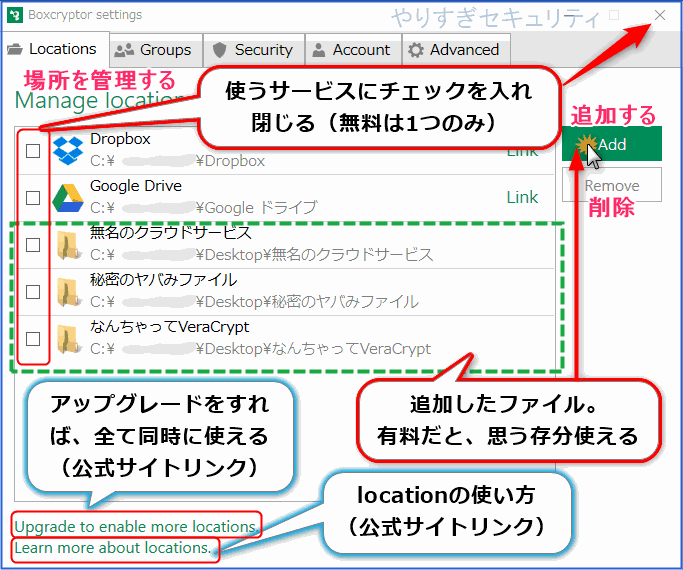683x570 pixels.
Task: Click the Boxcryptor logo in the title bar
Action: click(15, 15)
